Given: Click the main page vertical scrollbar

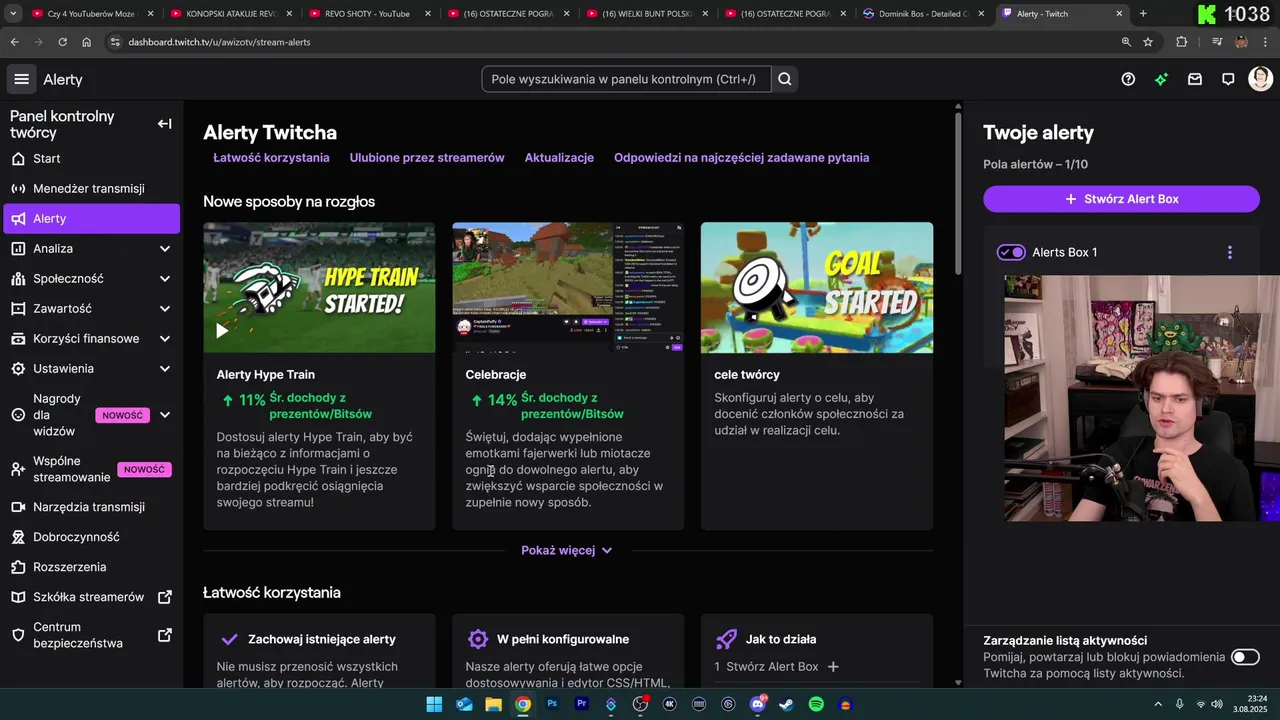Looking at the screenshot, I should [958, 195].
